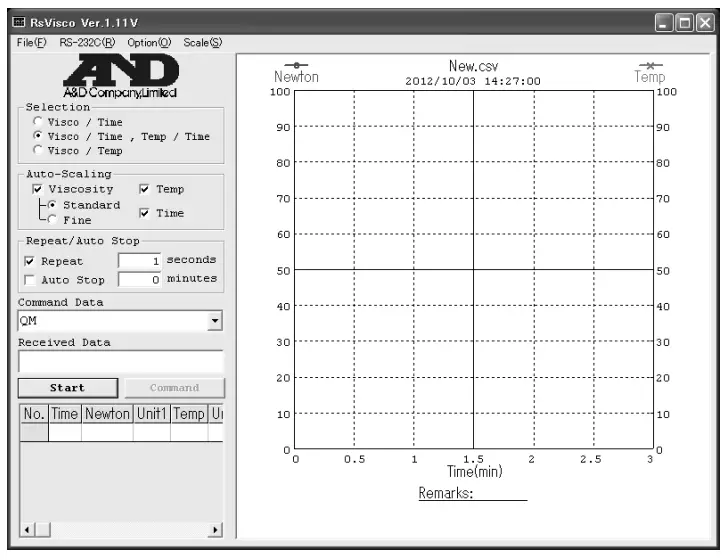Click the Newton column header
Viewport: 725px width, 560px height.
tap(107, 413)
